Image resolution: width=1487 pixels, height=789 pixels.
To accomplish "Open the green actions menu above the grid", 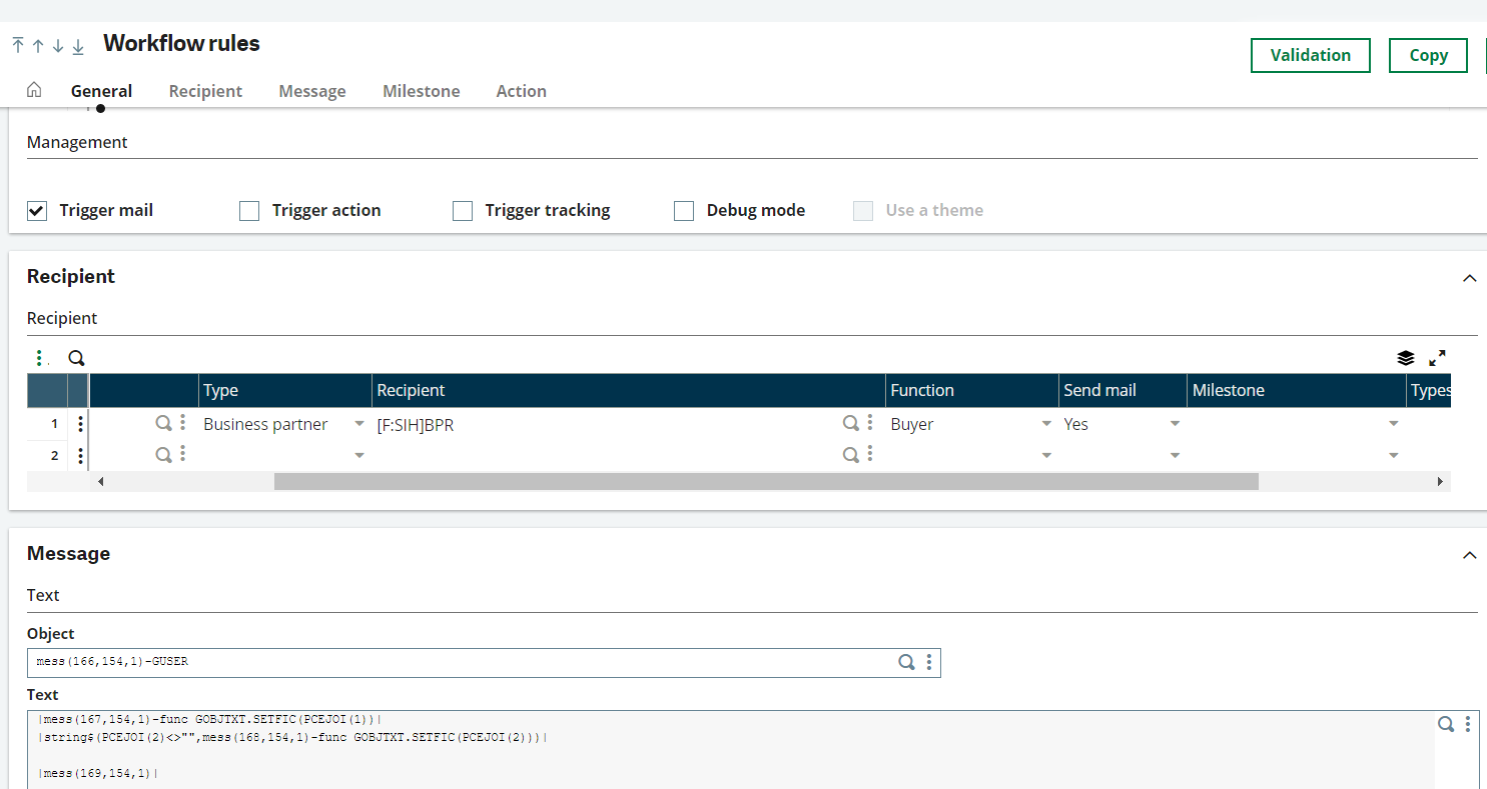I will pyautogui.click(x=39, y=357).
